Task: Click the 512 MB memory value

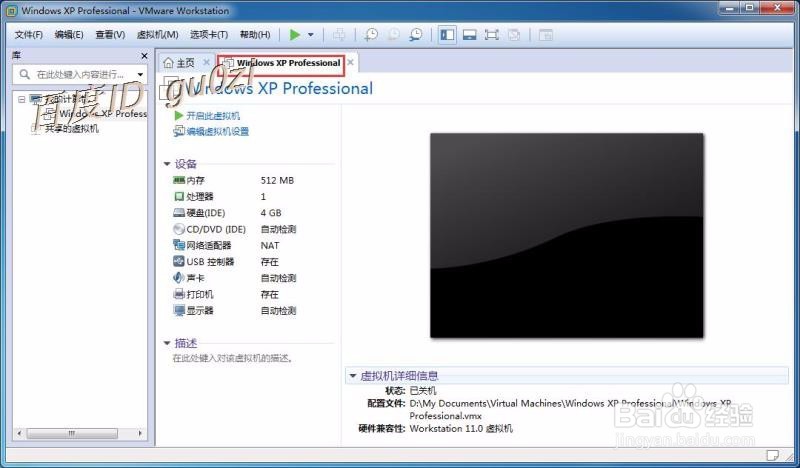Action: [x=277, y=180]
